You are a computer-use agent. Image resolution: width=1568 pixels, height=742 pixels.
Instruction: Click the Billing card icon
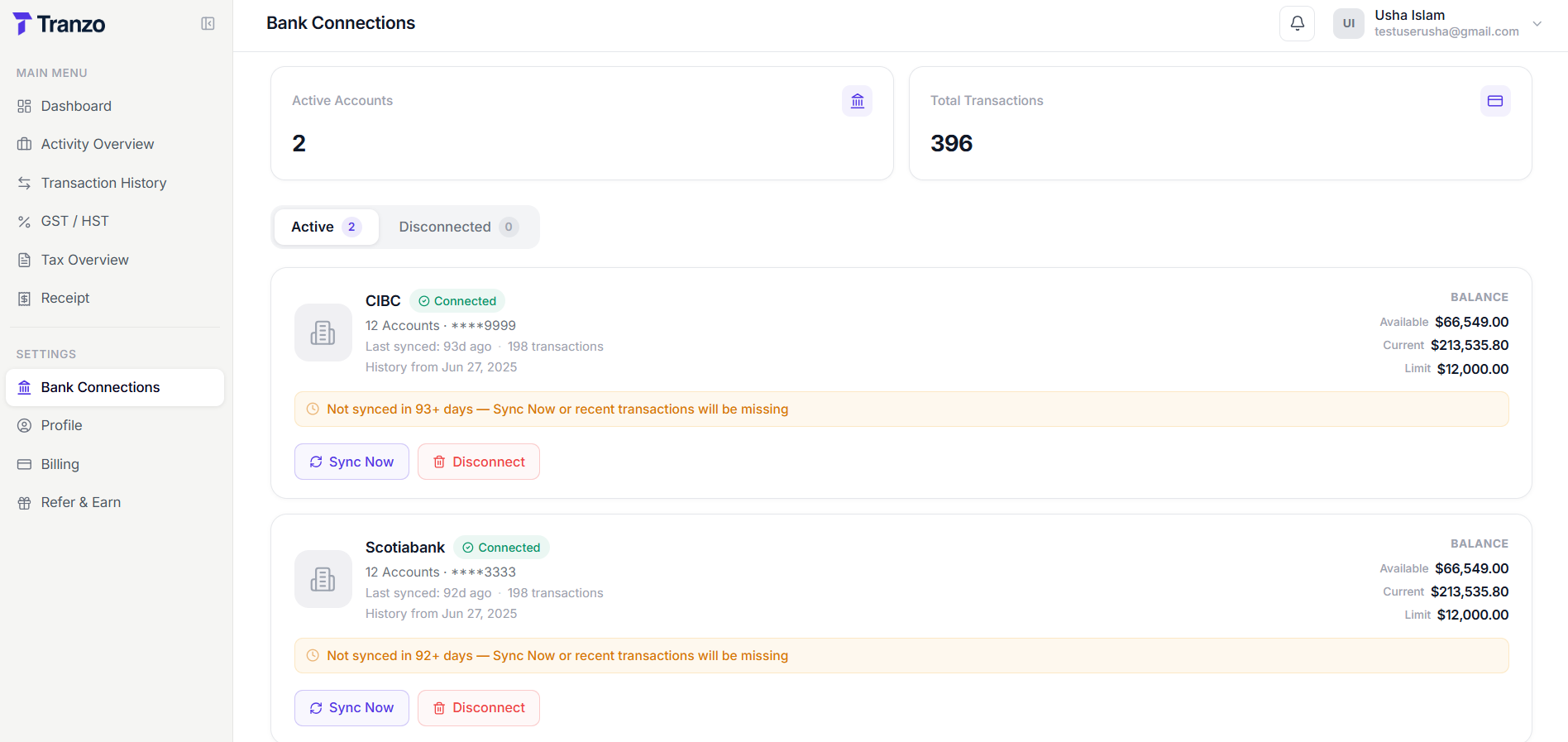[24, 464]
